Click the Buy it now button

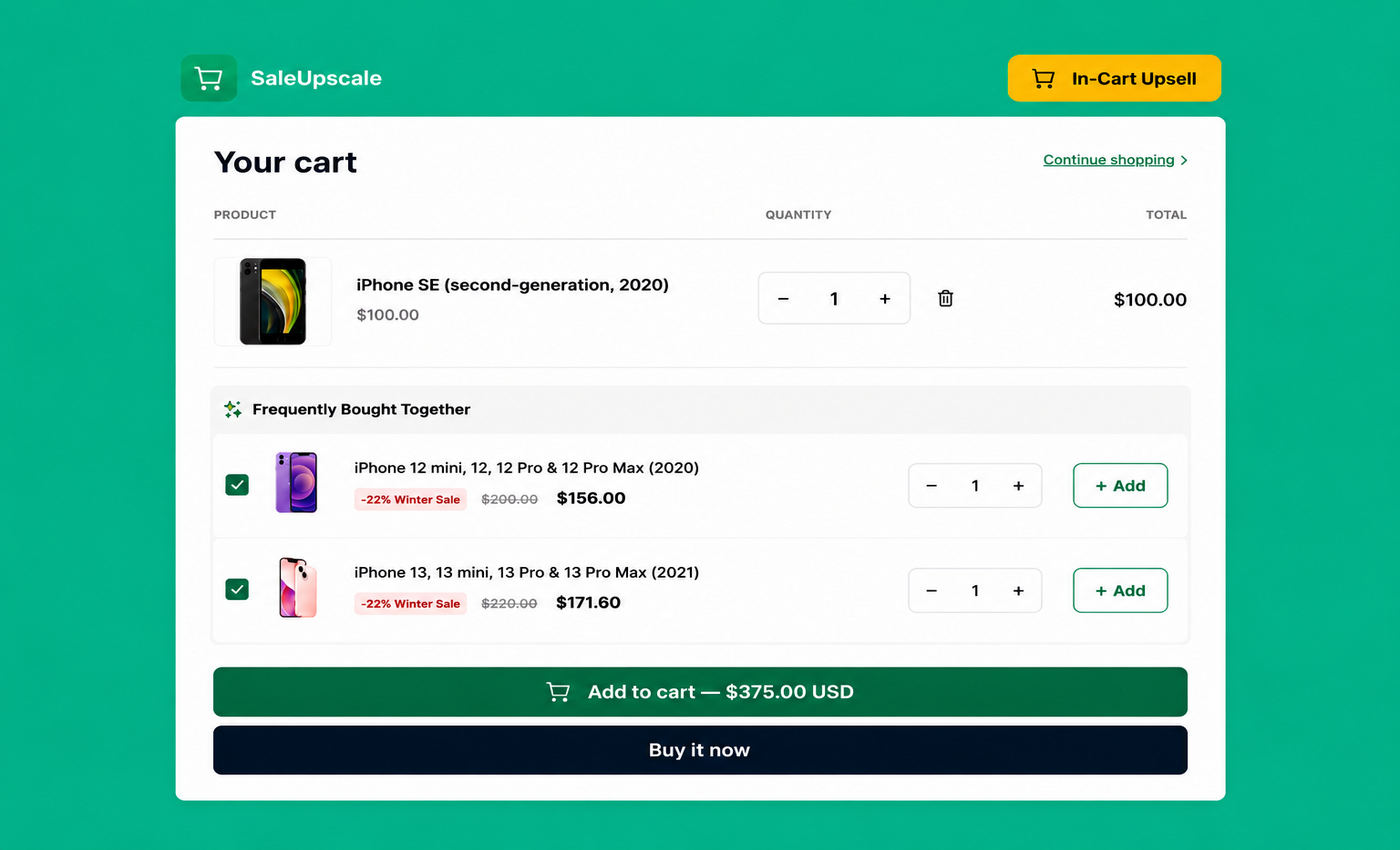click(700, 750)
